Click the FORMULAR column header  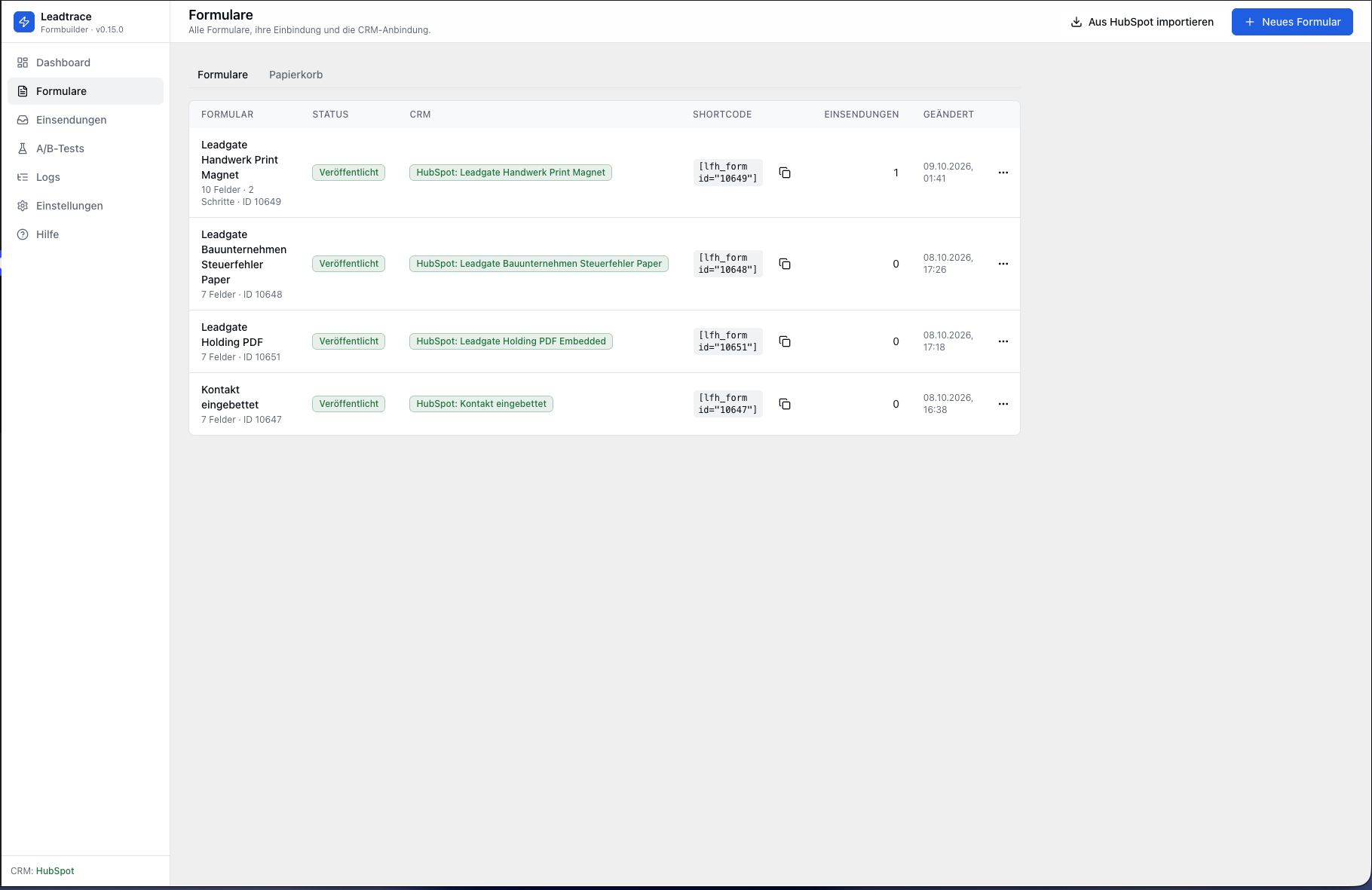tap(227, 115)
